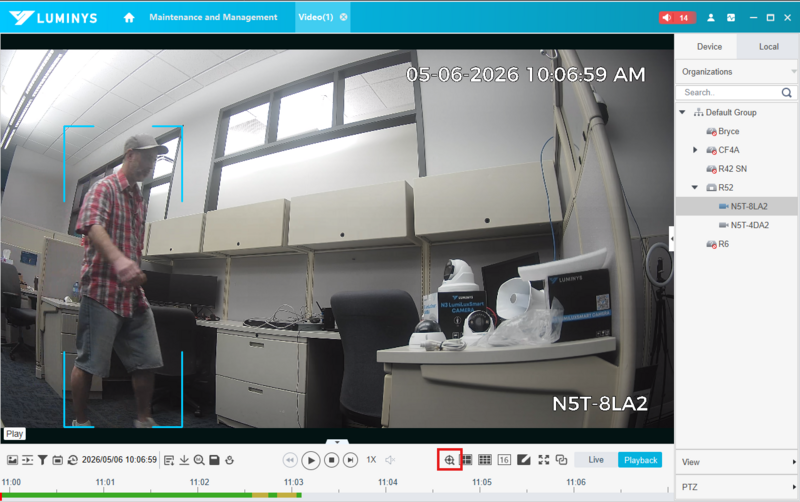Select the CF4A device label
Screen dimensions: 800x502
729,150
